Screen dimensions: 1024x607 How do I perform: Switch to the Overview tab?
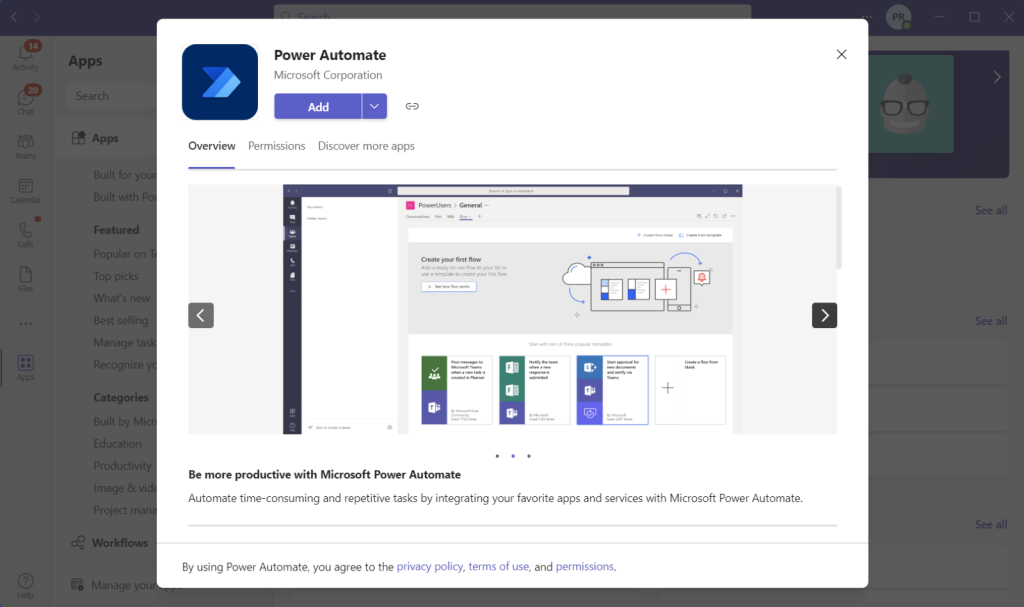click(212, 146)
